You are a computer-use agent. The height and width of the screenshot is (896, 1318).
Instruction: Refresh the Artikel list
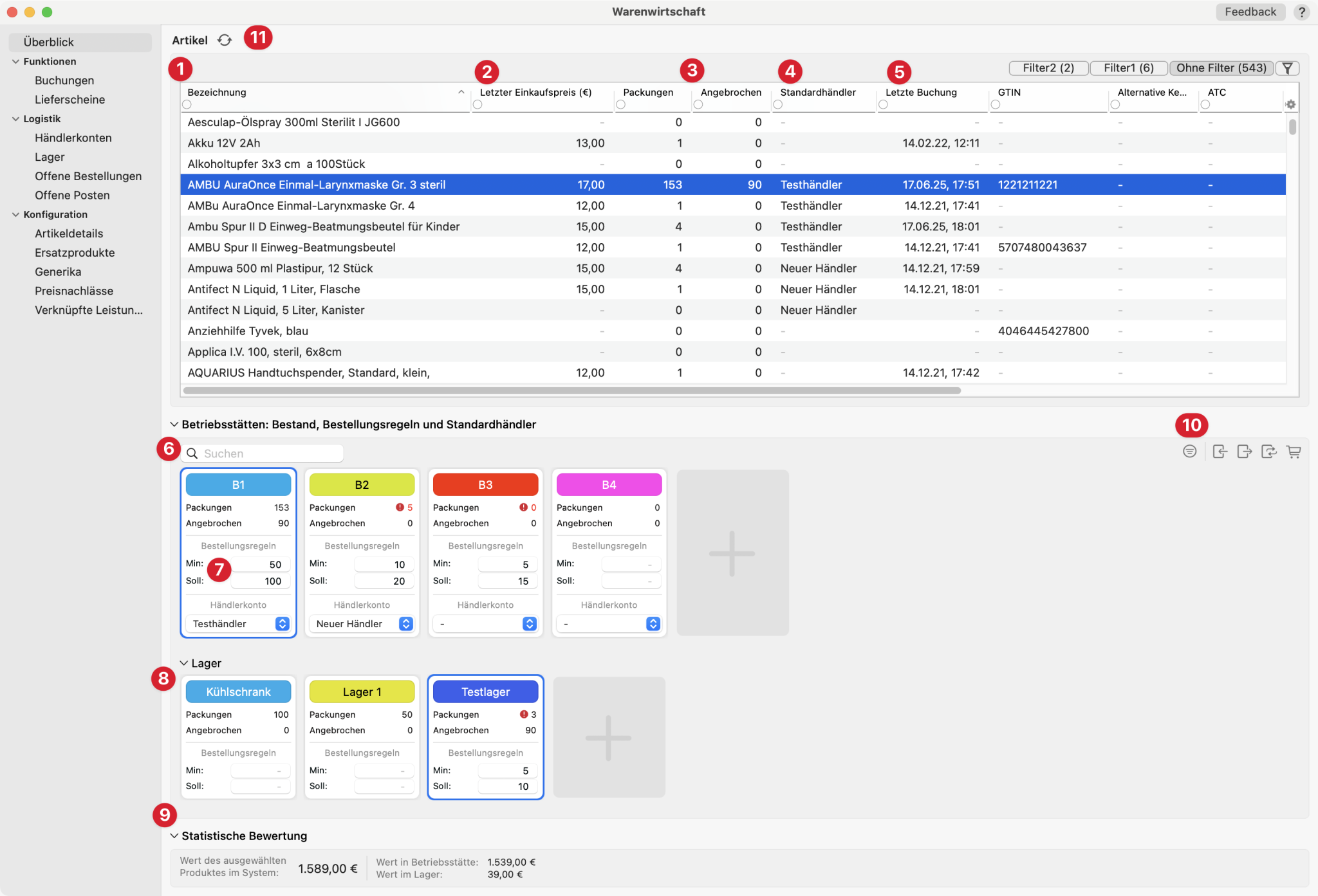click(224, 40)
